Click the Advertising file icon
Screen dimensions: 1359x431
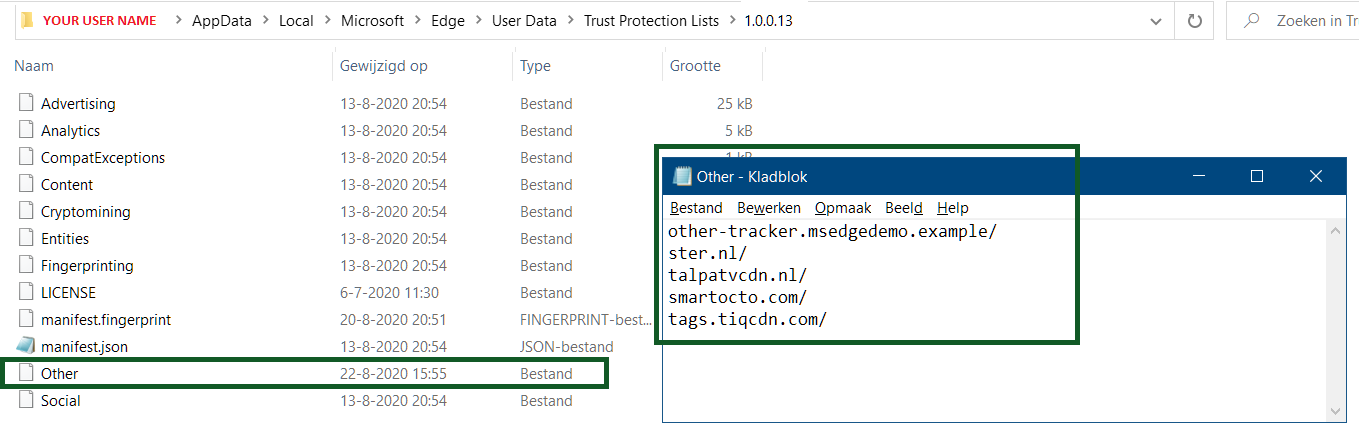[x=27, y=103]
